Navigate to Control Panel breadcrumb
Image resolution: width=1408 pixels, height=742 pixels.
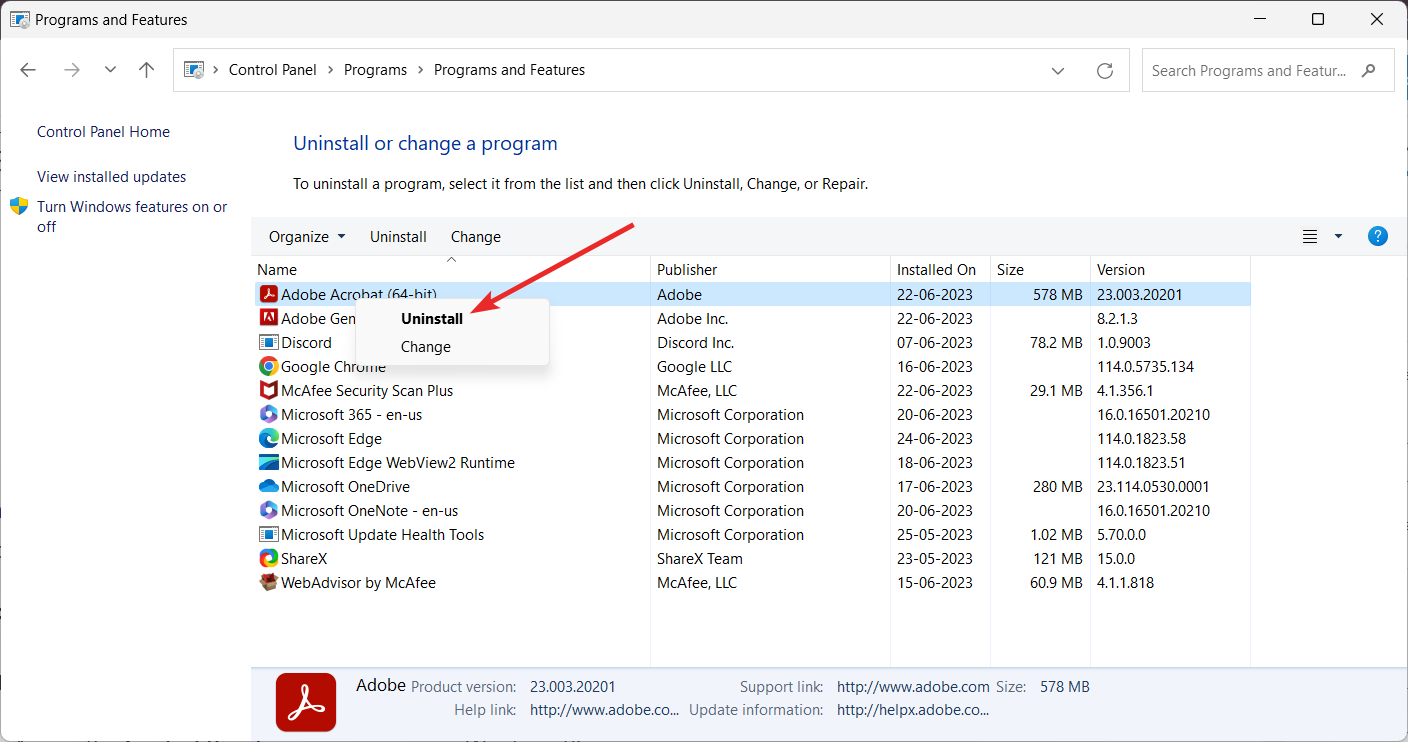point(273,70)
